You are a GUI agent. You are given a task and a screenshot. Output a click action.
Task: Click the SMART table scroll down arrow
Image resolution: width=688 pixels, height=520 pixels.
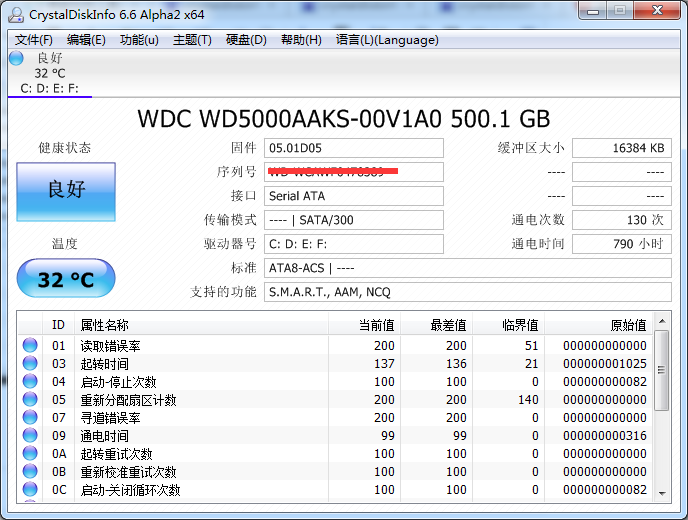662,494
